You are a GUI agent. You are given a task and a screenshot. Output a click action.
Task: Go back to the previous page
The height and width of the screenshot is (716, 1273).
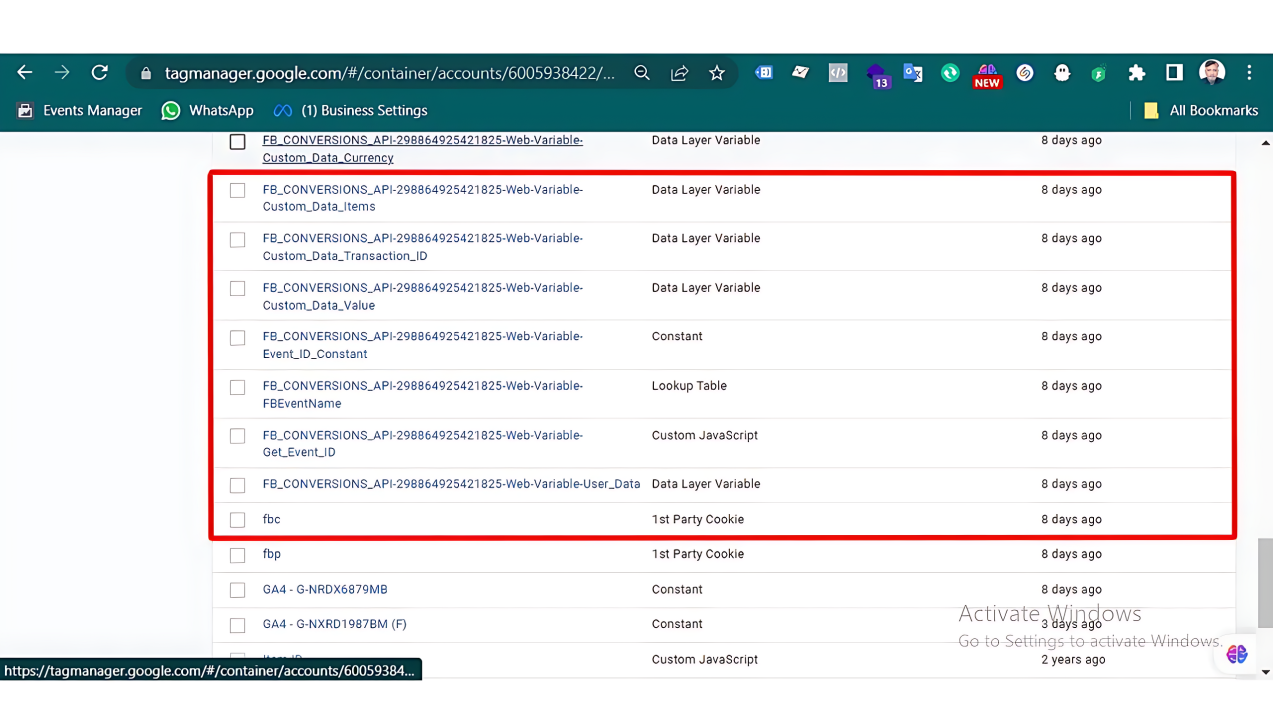point(25,73)
